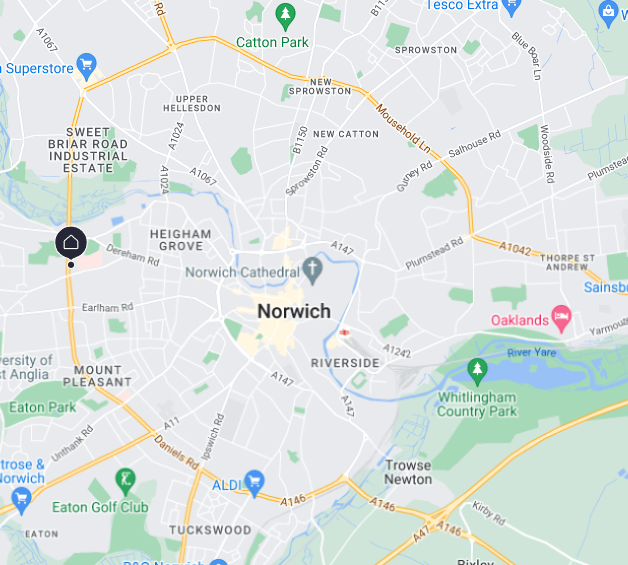This screenshot has height=565, width=628.
Task: Click the Catton Park text label
Action: coord(272,42)
